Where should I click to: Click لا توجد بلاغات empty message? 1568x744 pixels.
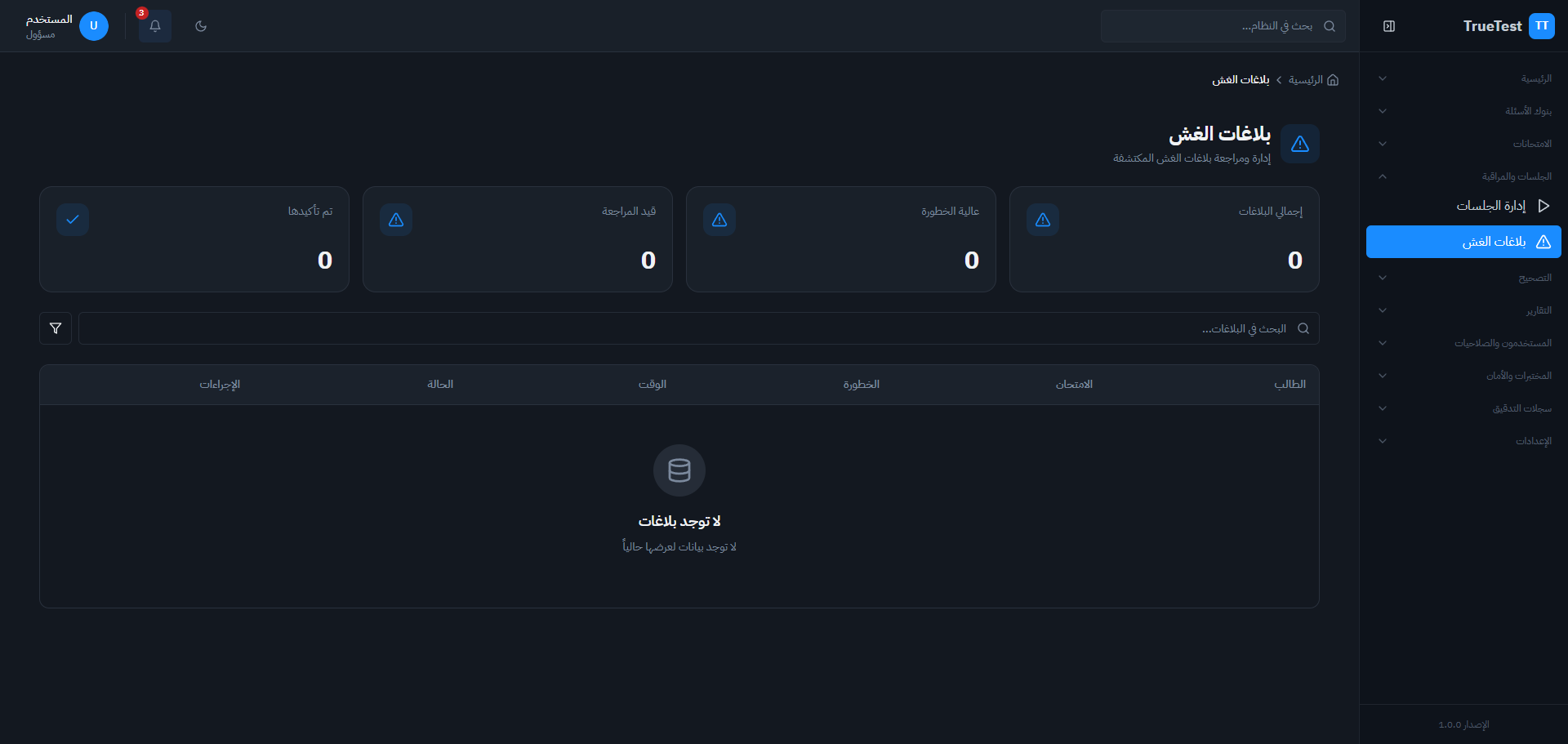click(x=679, y=521)
